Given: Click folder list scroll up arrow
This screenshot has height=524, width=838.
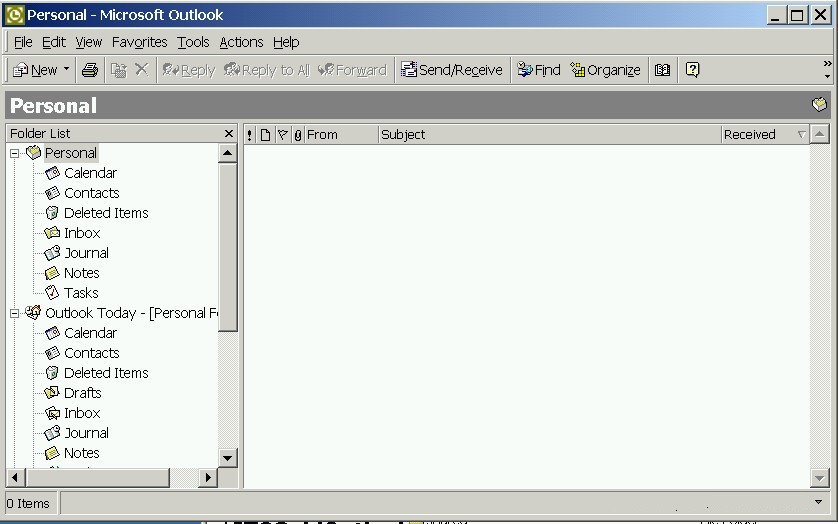Looking at the screenshot, I should tap(227, 153).
